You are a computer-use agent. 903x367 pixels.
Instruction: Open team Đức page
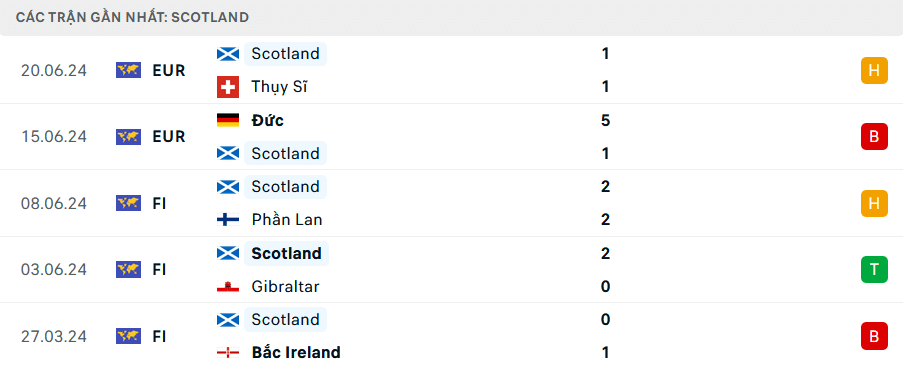point(268,120)
